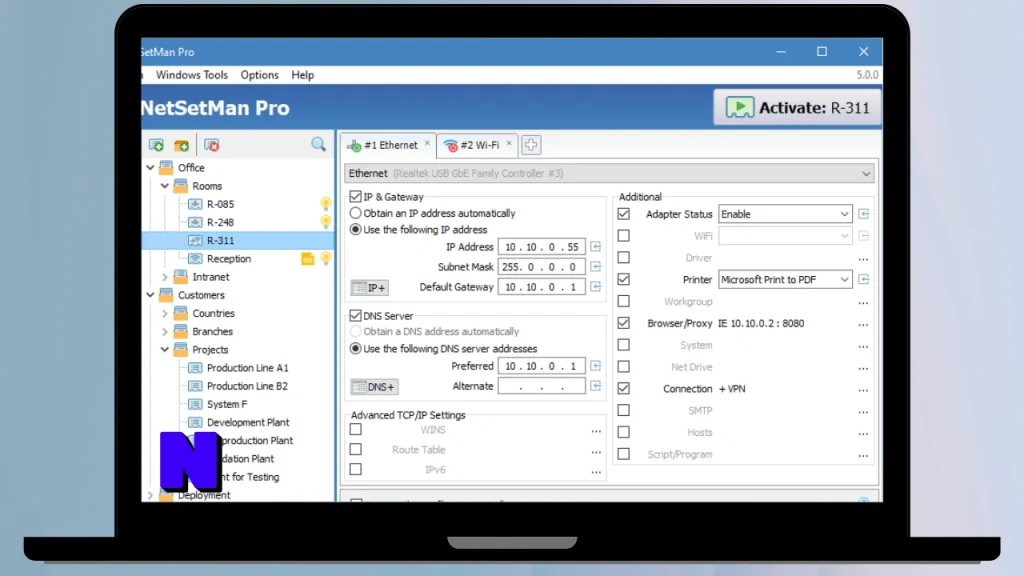Open Connection settings ellipsis
Viewport: 1024px width, 576px height.
863,390
